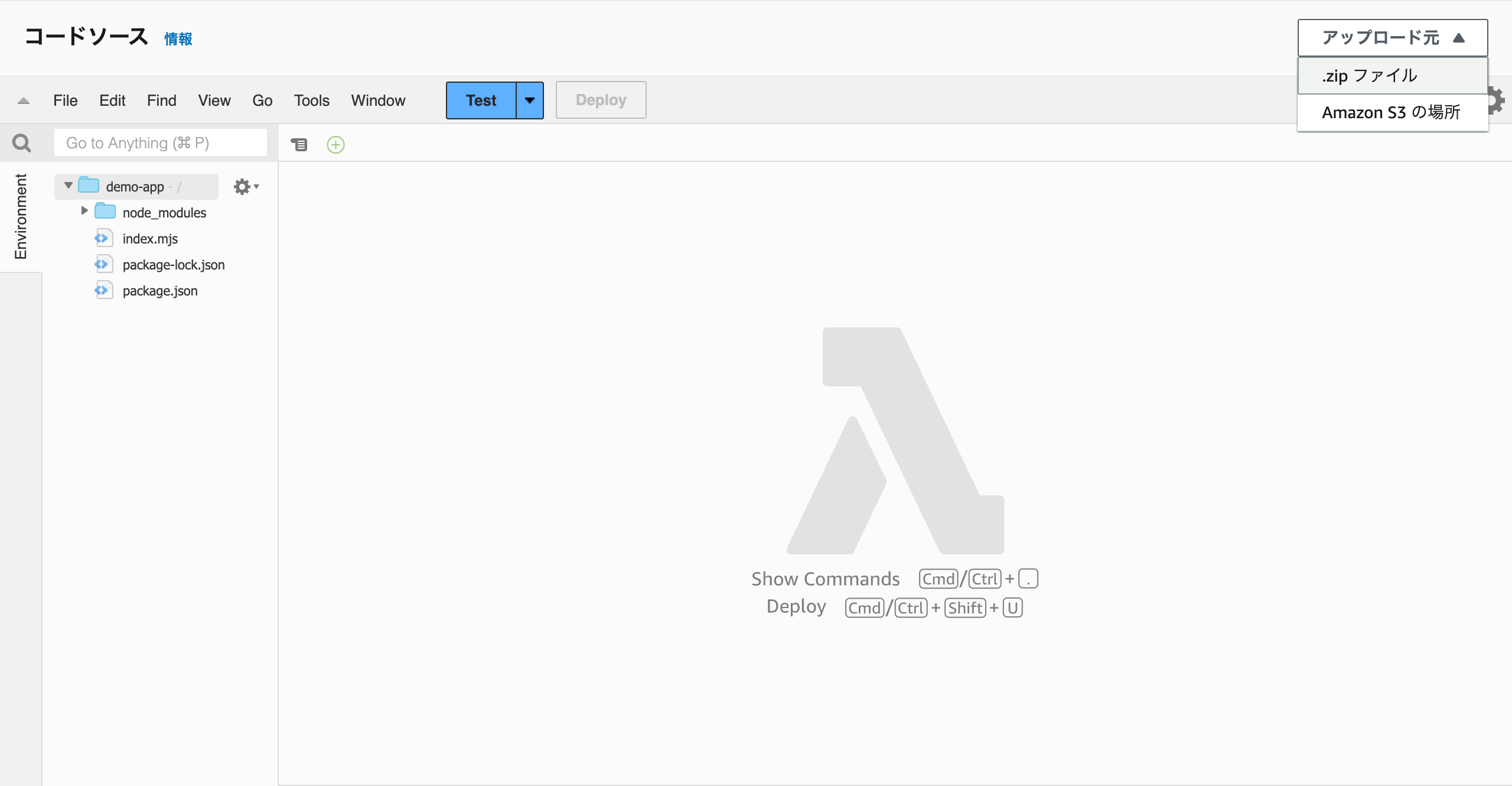Click the editor settings gear at right
This screenshot has width=1512, height=786.
tap(1498, 100)
